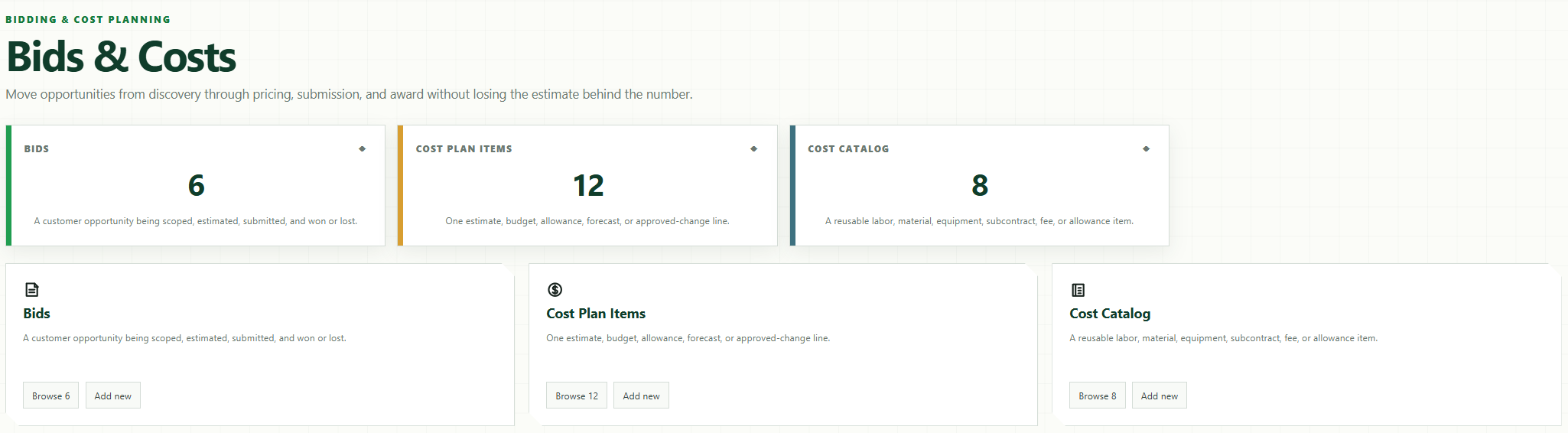Screen dimensions: 1568x433
Task: Click diamond icon on Cost Catalog card
Action: coord(1146,148)
